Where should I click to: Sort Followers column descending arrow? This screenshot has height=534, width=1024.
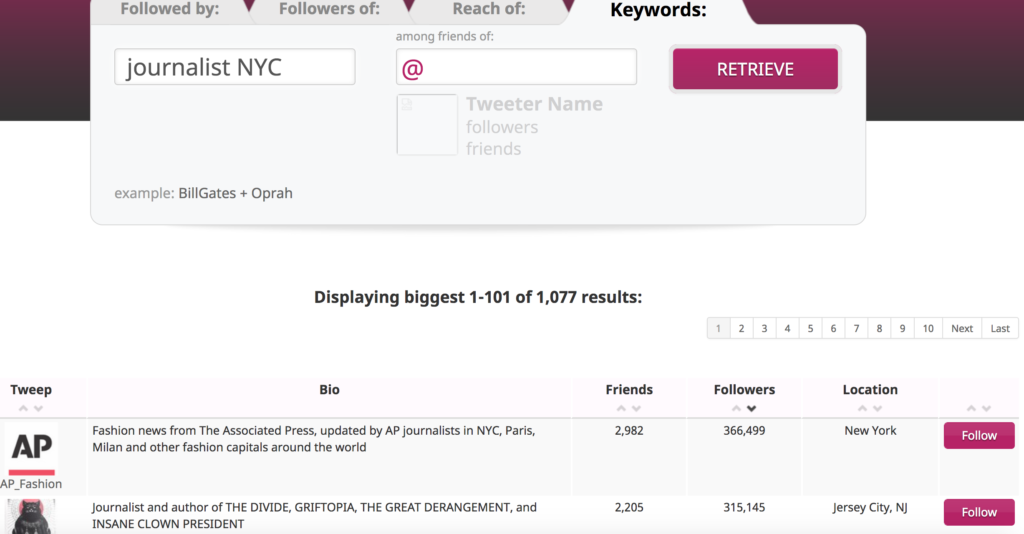[x=752, y=409]
